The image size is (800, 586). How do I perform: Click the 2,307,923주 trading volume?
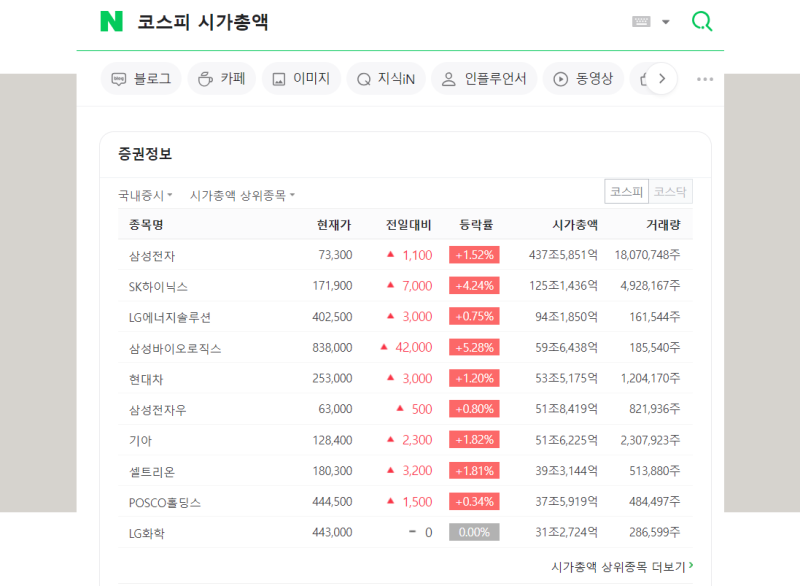point(651,440)
